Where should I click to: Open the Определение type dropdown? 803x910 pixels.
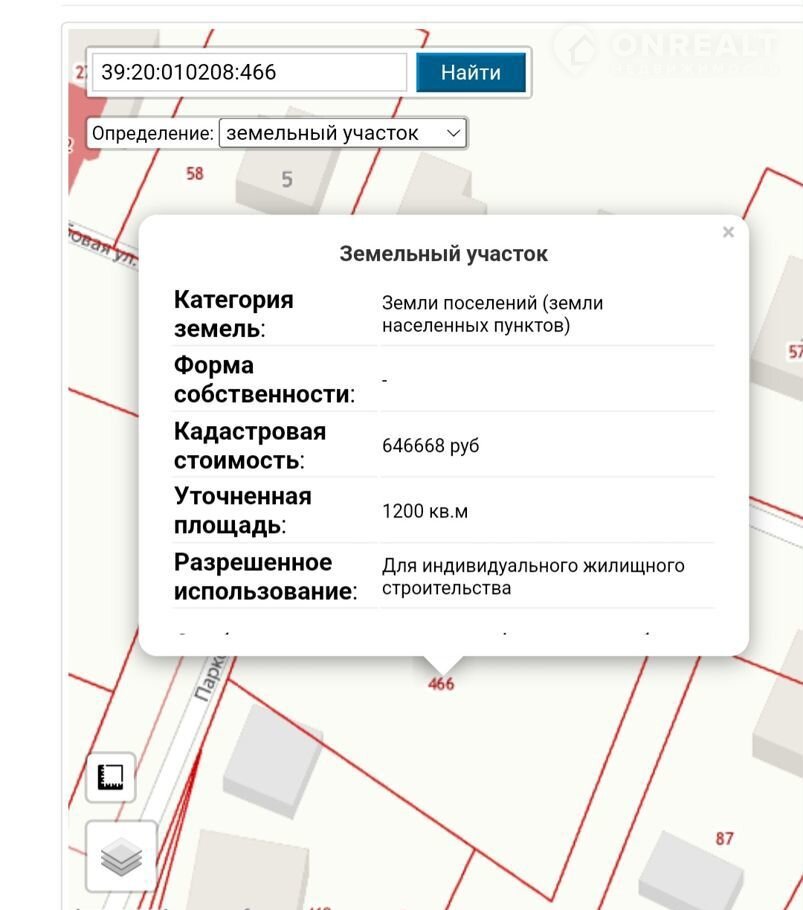click(342, 133)
